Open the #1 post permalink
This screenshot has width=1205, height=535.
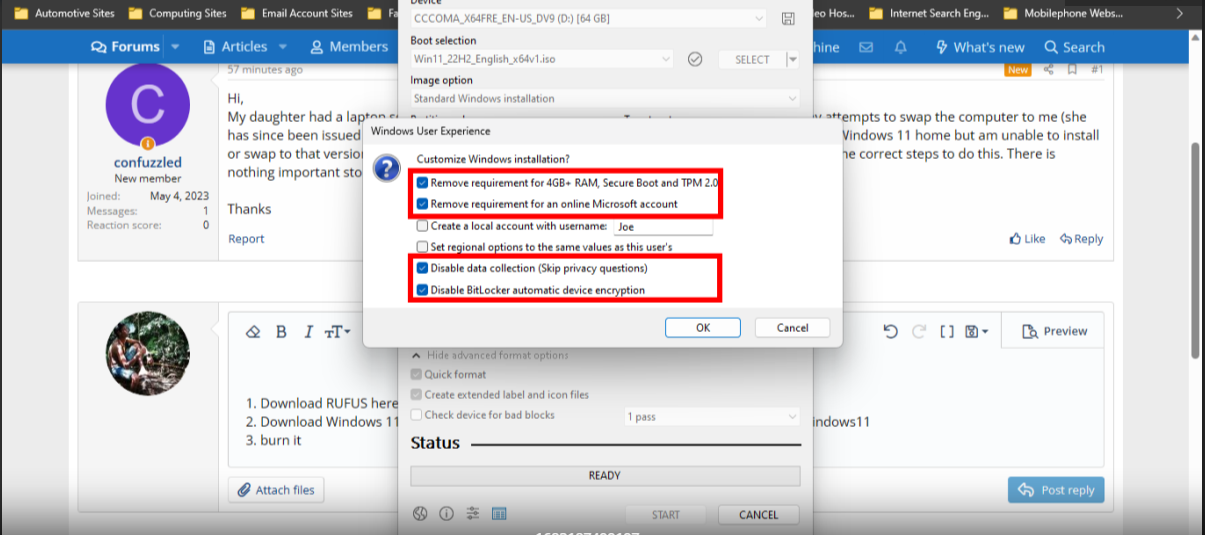tap(1097, 70)
